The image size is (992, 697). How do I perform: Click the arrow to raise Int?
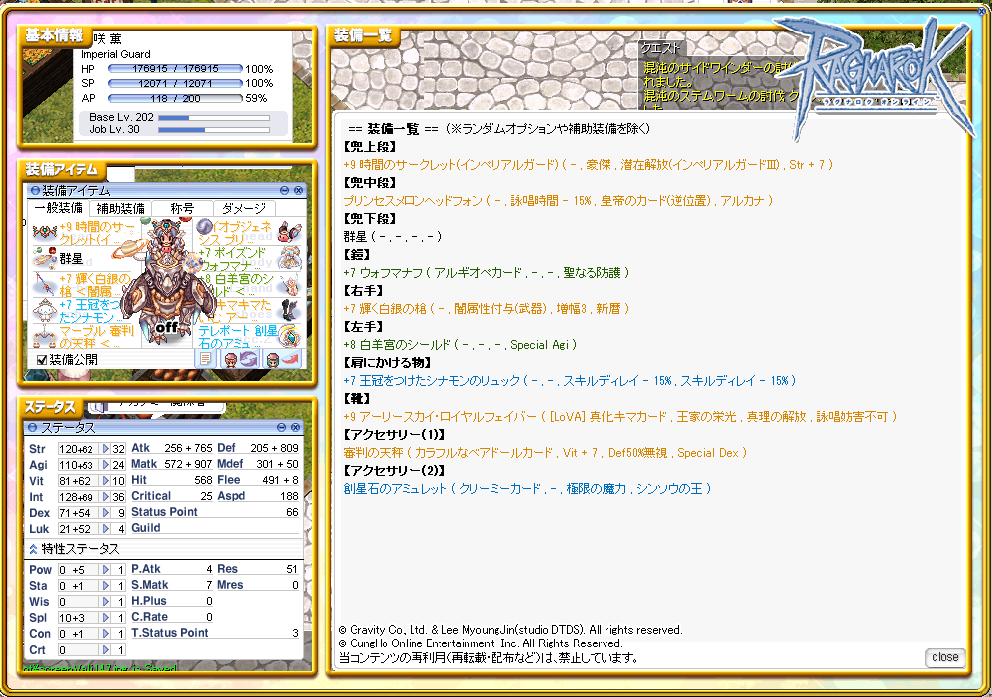click(x=105, y=496)
